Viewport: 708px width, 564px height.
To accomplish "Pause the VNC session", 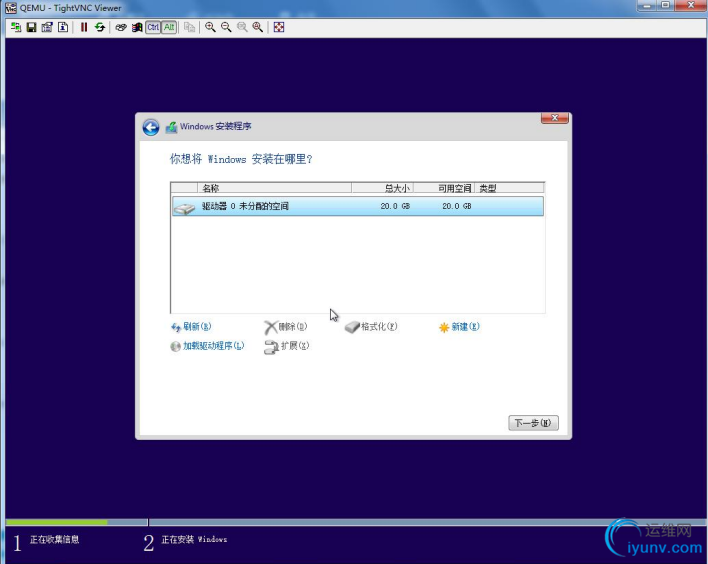I will pos(84,27).
